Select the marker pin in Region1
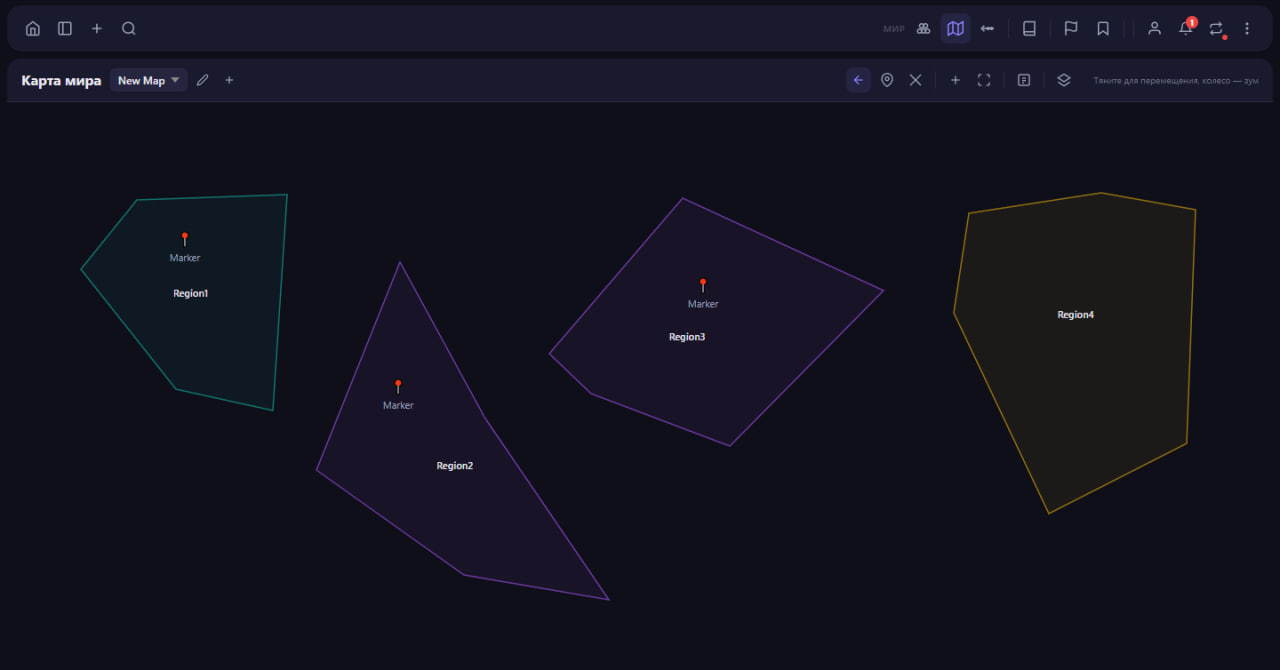Viewport: 1280px width, 670px height. pos(185,239)
